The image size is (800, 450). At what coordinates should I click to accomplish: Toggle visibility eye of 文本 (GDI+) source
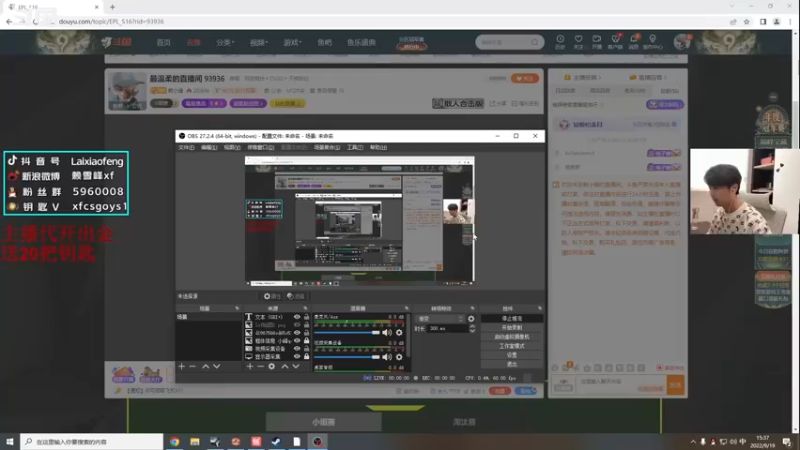[x=297, y=317]
